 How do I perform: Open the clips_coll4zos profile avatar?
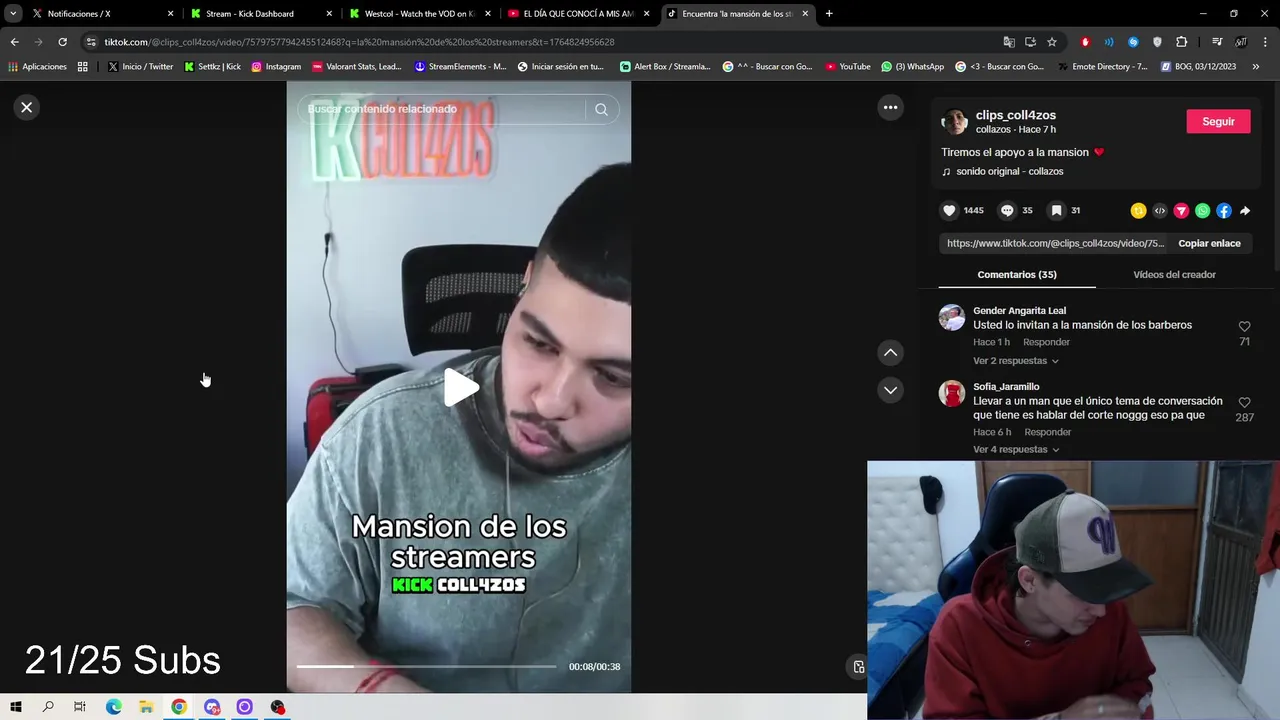(955, 122)
